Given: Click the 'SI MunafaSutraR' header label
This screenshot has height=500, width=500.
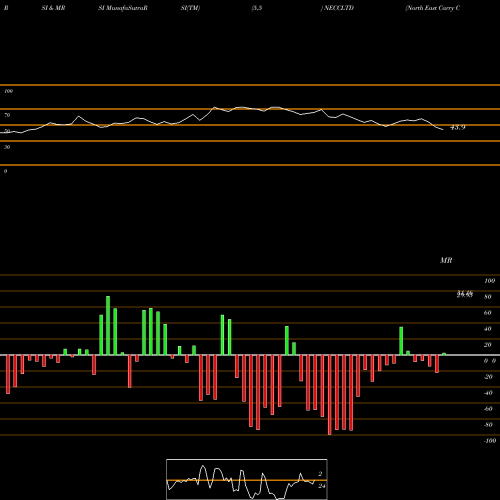Looking at the screenshot, I should pos(123,8).
